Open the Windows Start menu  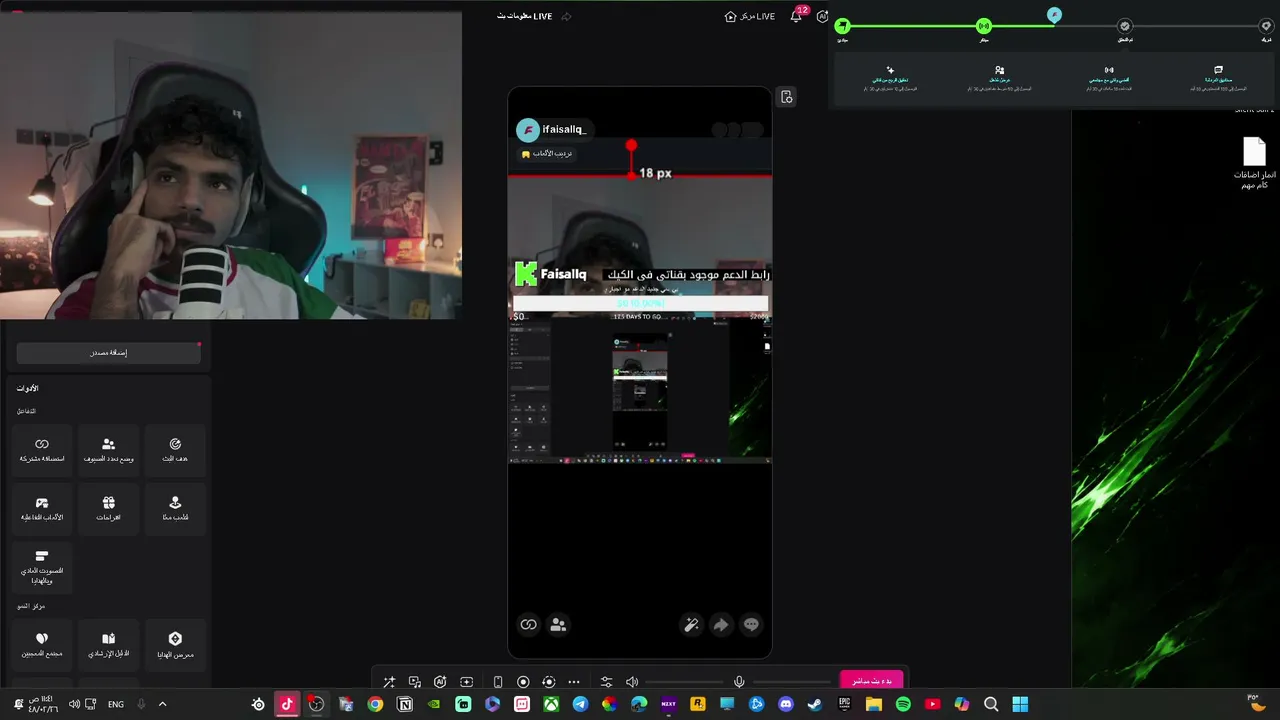1020,704
